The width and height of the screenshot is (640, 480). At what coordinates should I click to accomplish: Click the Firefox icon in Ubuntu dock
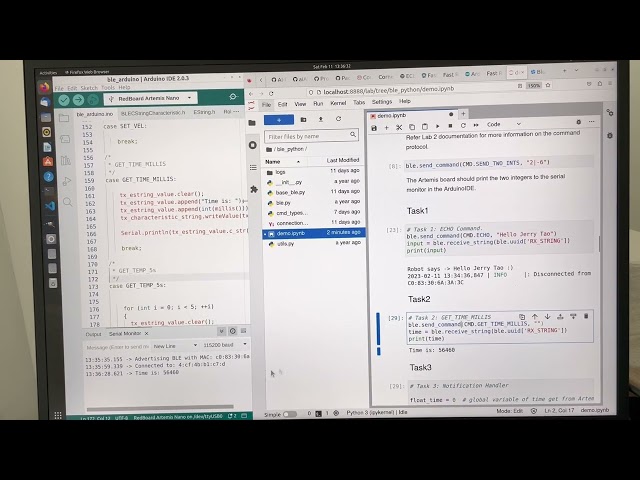(44, 87)
